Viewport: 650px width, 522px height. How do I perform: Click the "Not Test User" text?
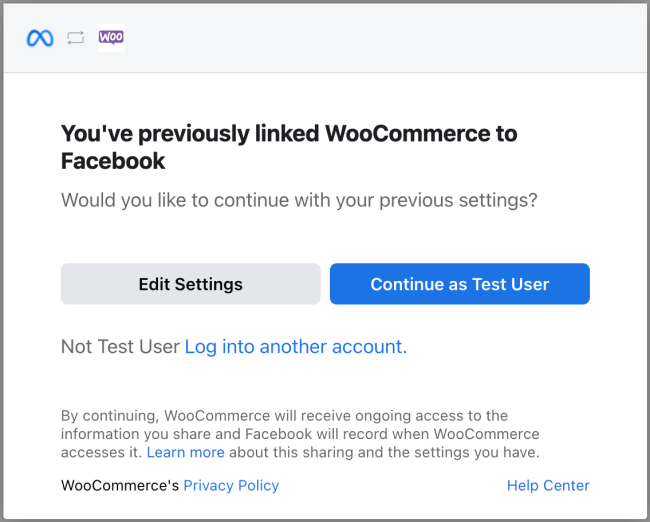(x=120, y=347)
